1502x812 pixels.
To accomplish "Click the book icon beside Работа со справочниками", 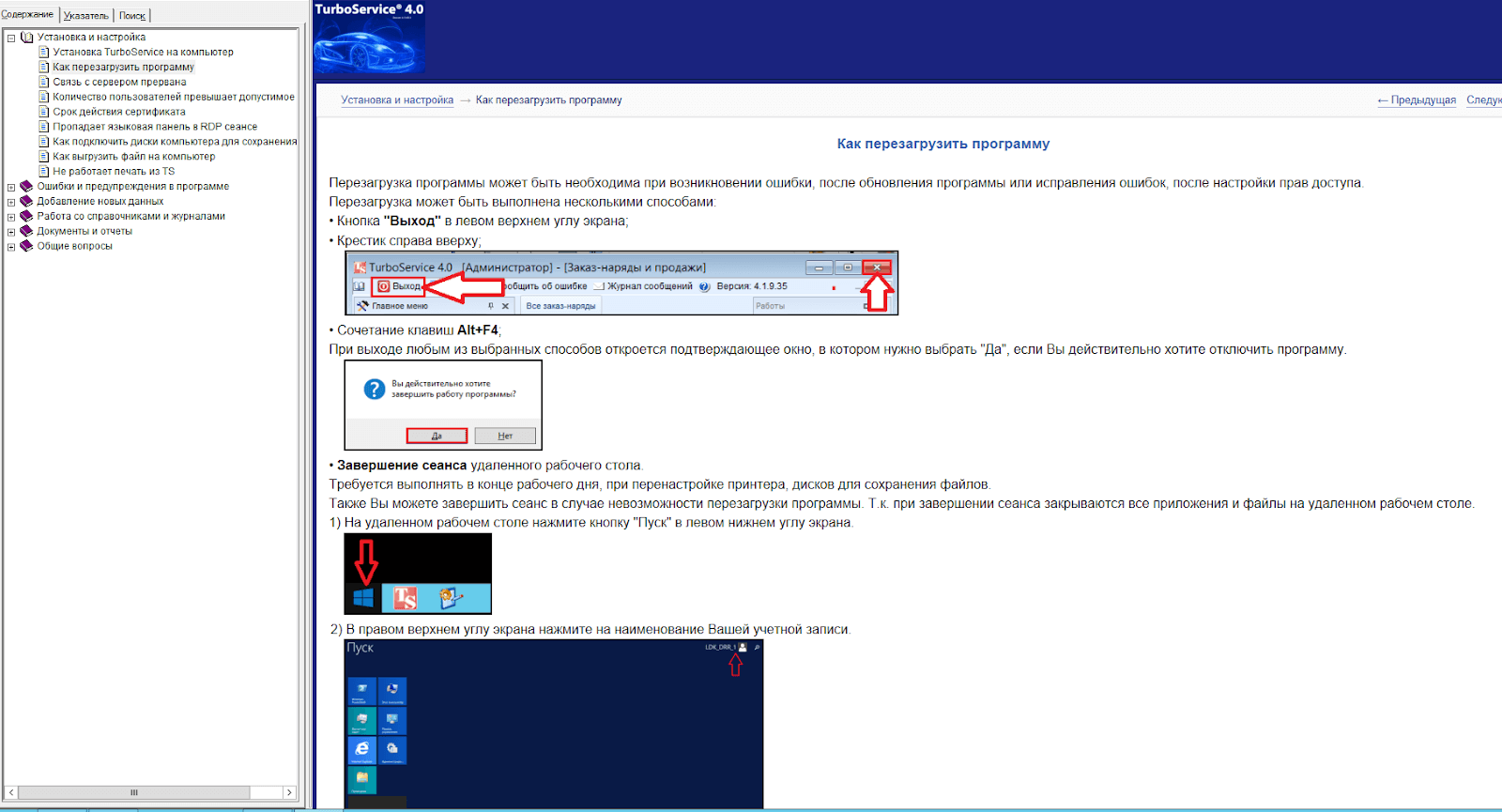I will tap(26, 216).
